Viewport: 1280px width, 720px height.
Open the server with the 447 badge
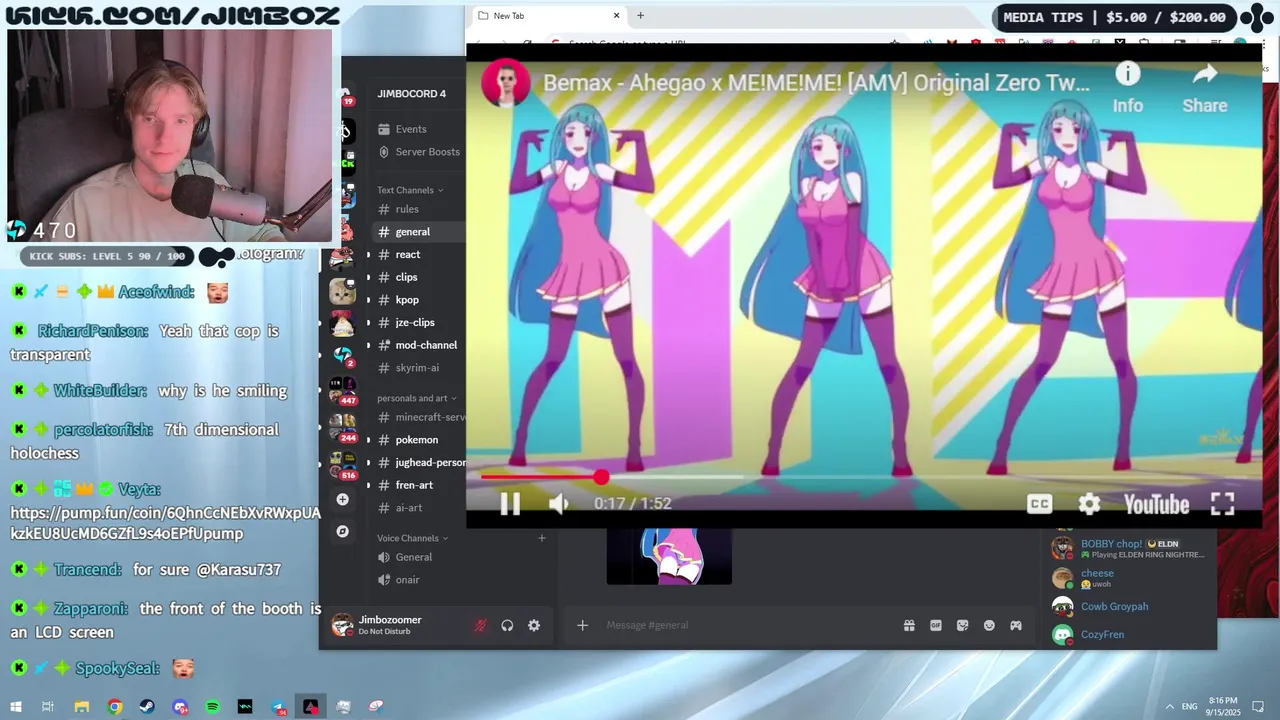click(x=343, y=390)
